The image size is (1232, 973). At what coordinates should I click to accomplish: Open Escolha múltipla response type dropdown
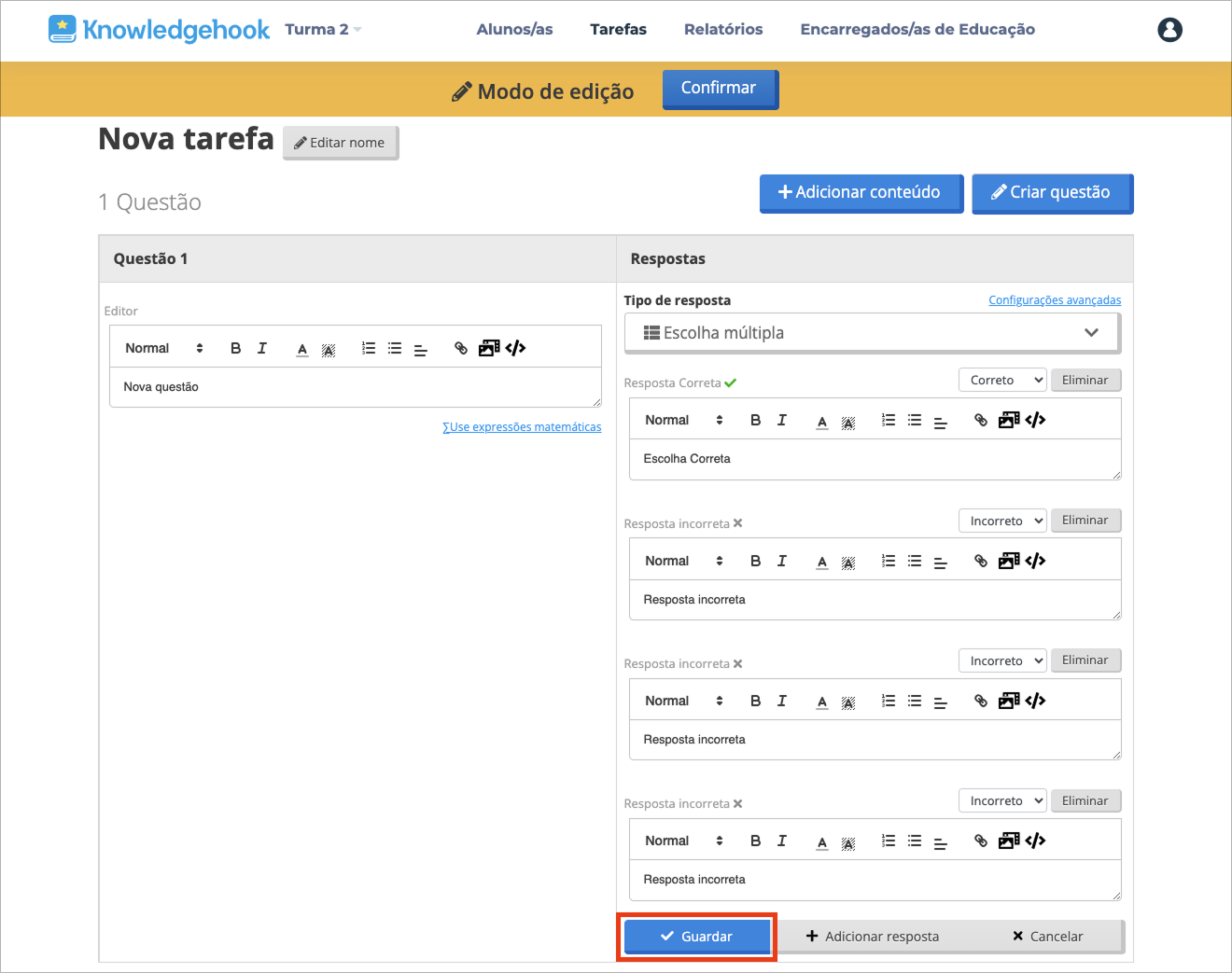tap(872, 333)
